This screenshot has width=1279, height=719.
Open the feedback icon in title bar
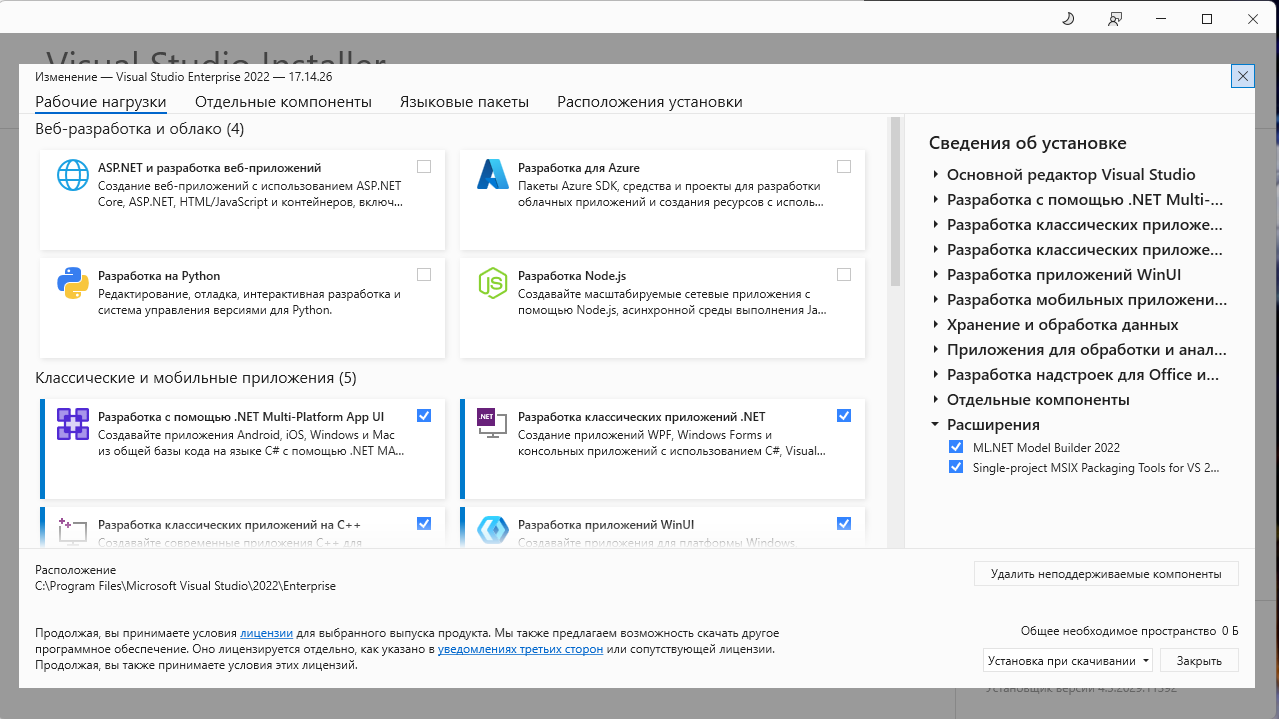click(1115, 19)
